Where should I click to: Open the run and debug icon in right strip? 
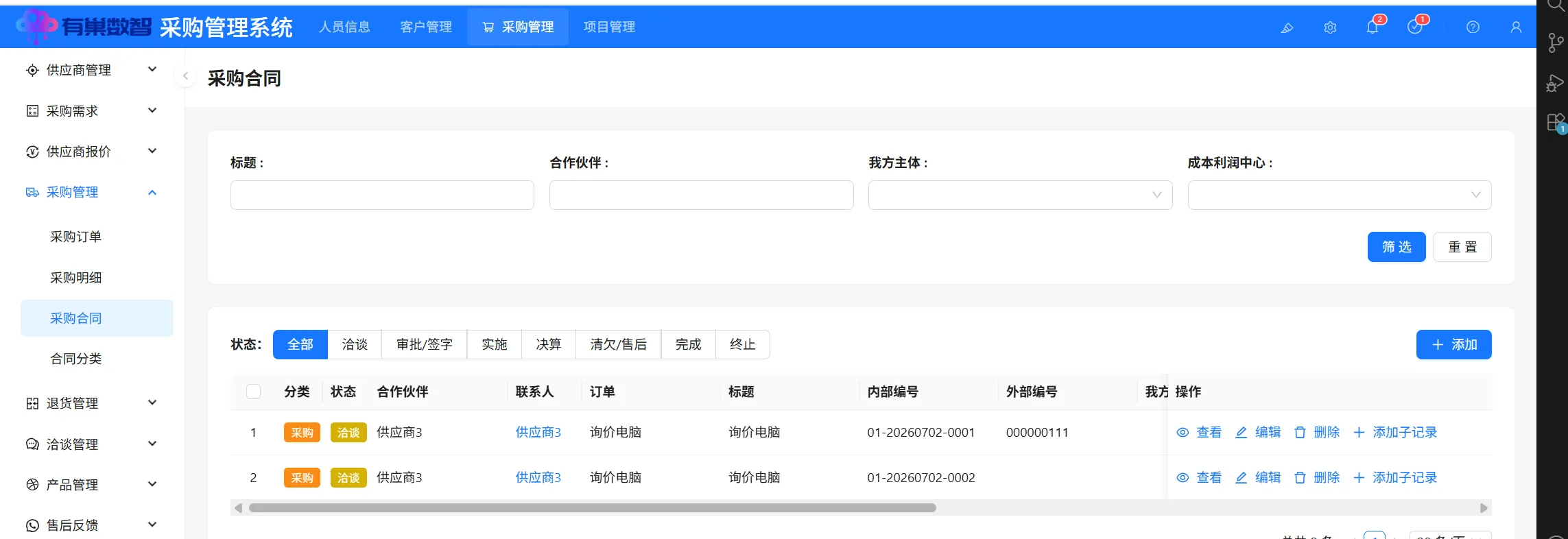[1555, 83]
